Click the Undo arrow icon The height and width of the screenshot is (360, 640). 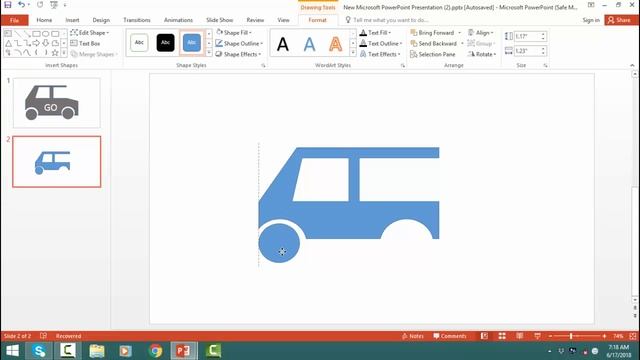click(x=21, y=5)
